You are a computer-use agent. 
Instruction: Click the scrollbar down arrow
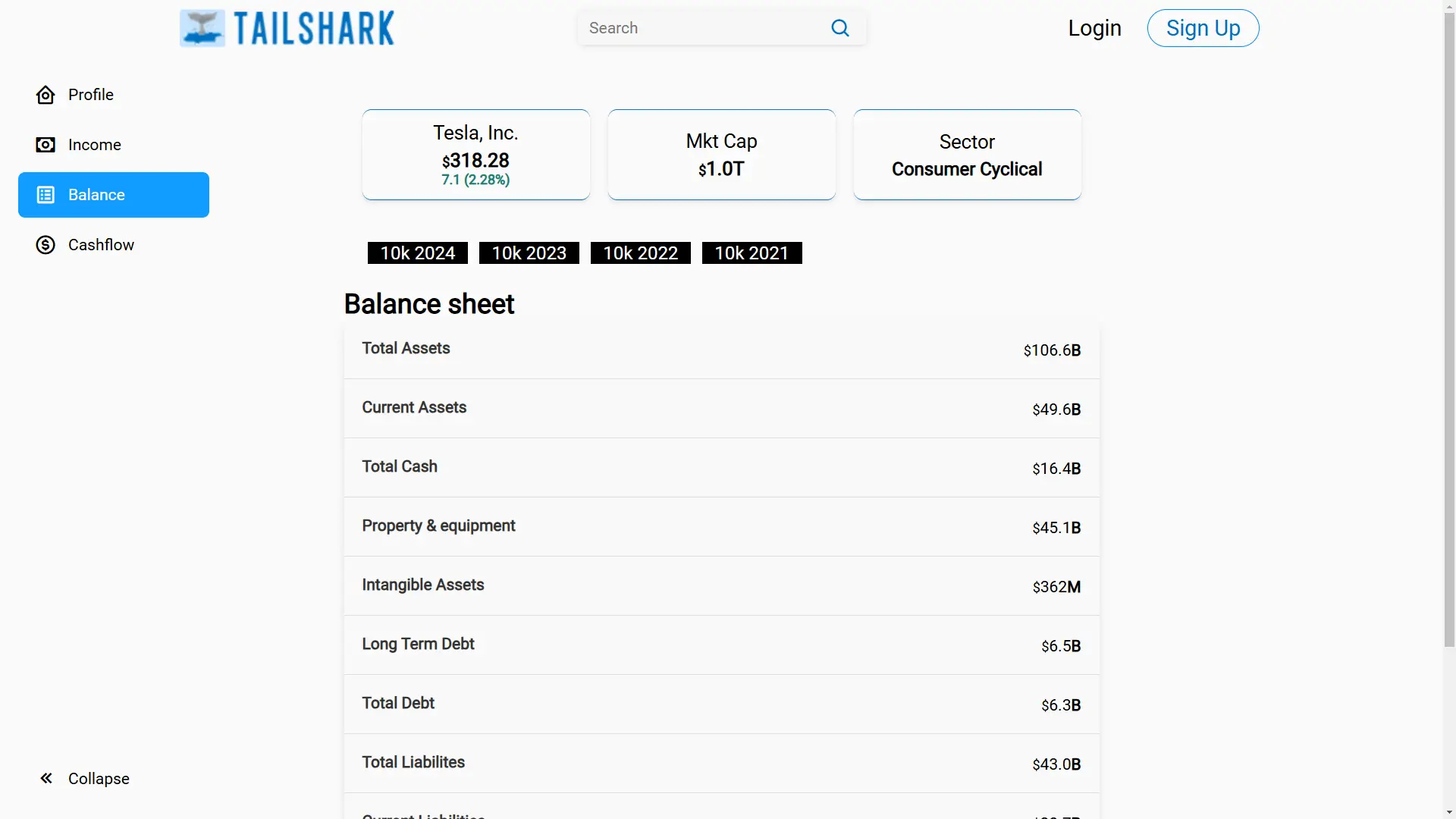[x=1449, y=812]
